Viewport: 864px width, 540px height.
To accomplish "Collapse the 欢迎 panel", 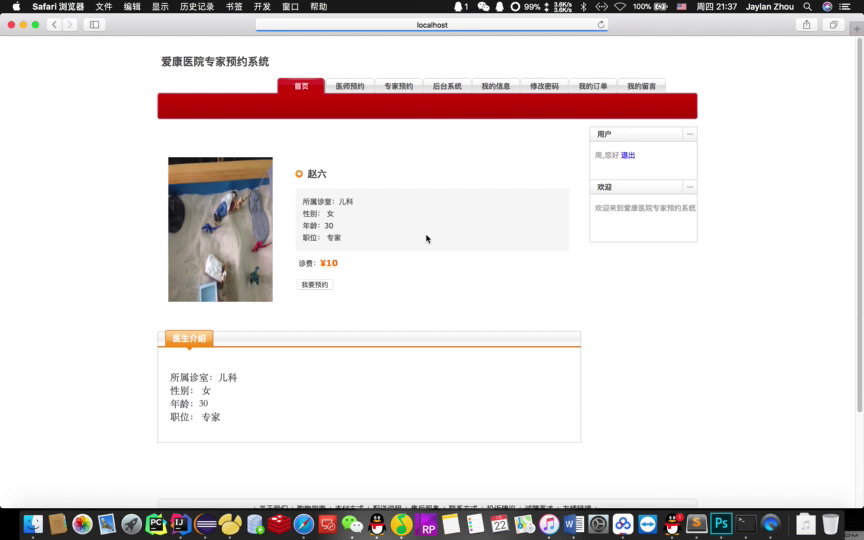I will tap(689, 187).
